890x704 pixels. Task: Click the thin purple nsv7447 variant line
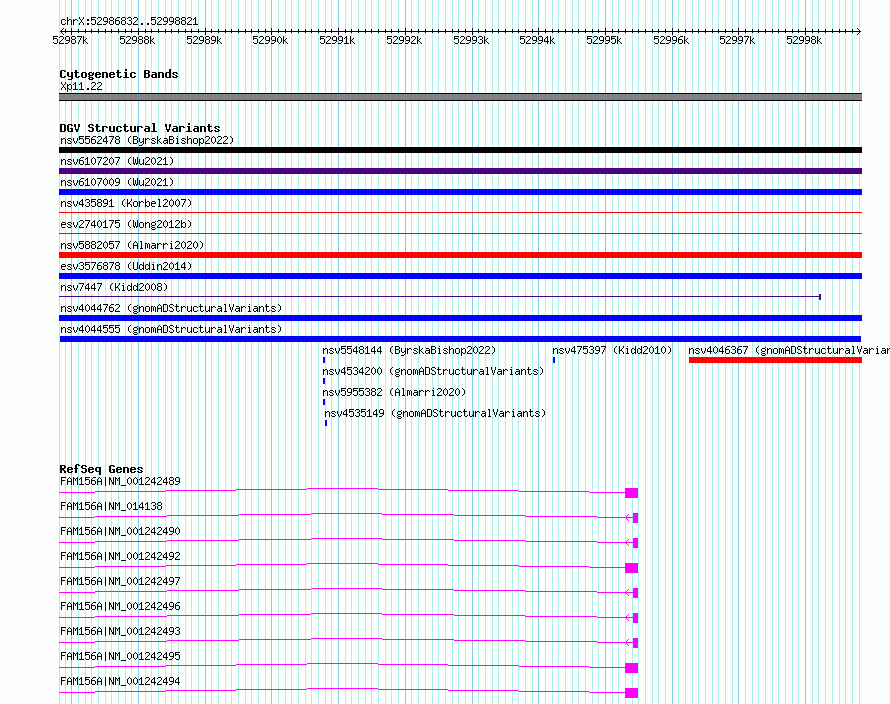440,296
